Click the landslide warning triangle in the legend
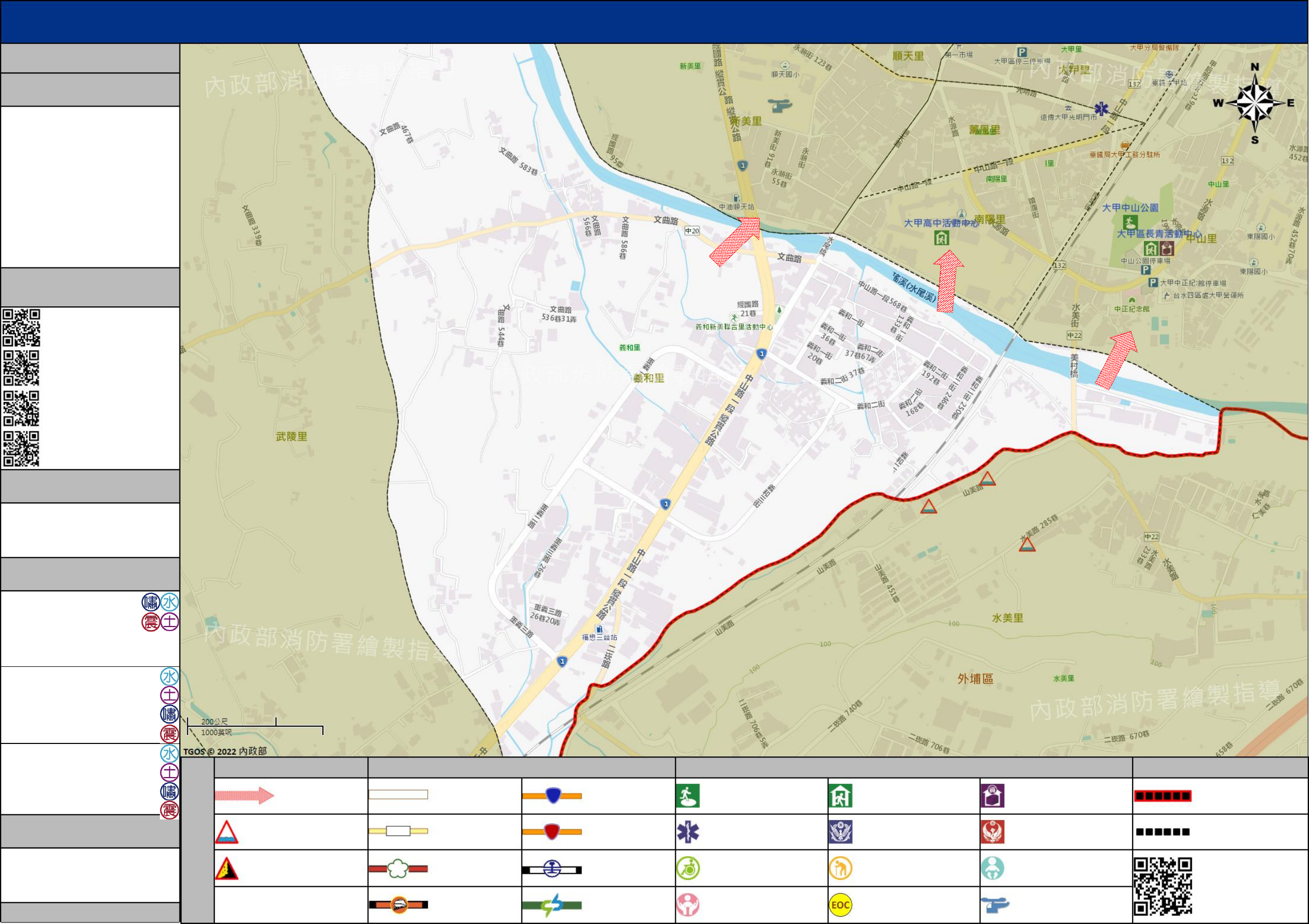Image resolution: width=1309 pixels, height=924 pixels. pyautogui.click(x=226, y=869)
